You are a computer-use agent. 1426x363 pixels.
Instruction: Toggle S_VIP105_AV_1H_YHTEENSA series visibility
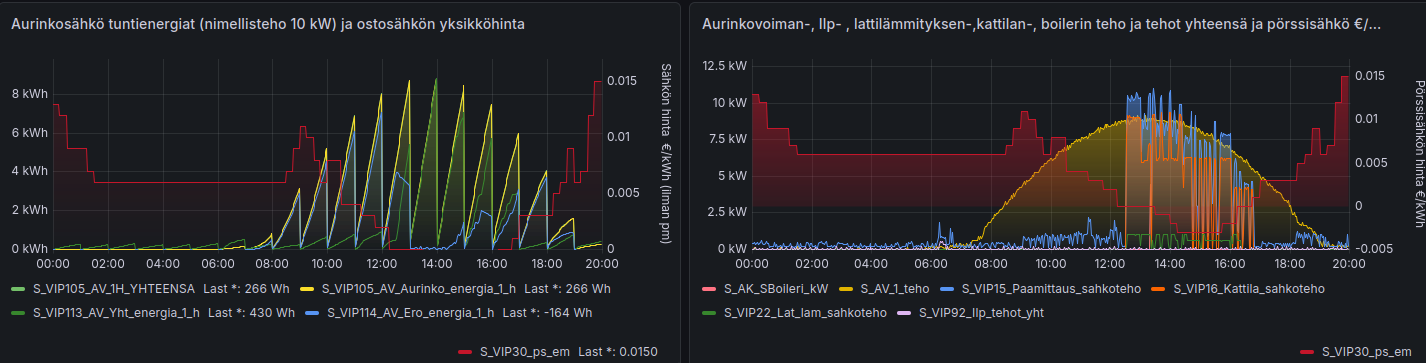[x=114, y=288]
